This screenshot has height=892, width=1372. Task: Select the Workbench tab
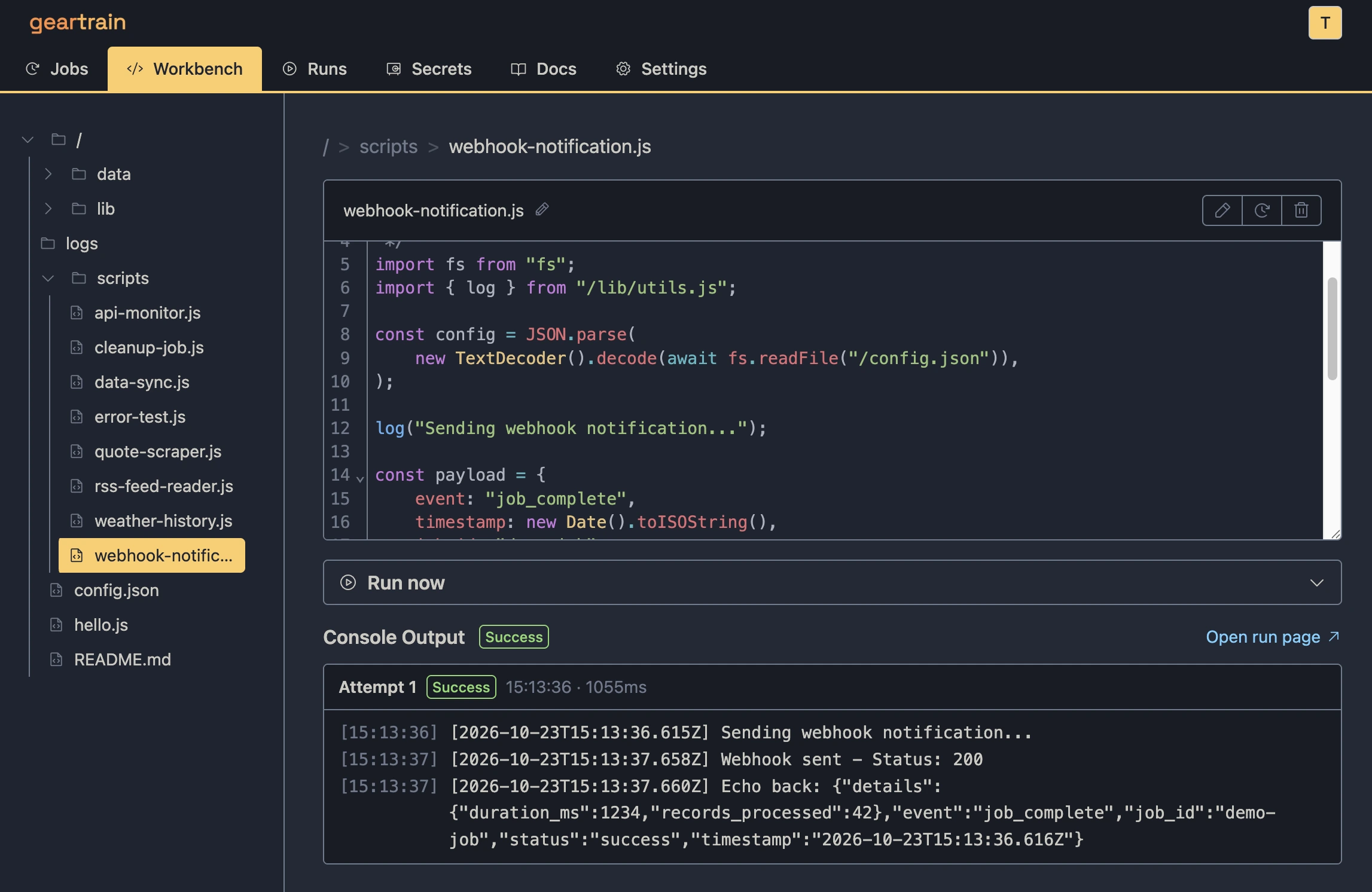point(185,69)
